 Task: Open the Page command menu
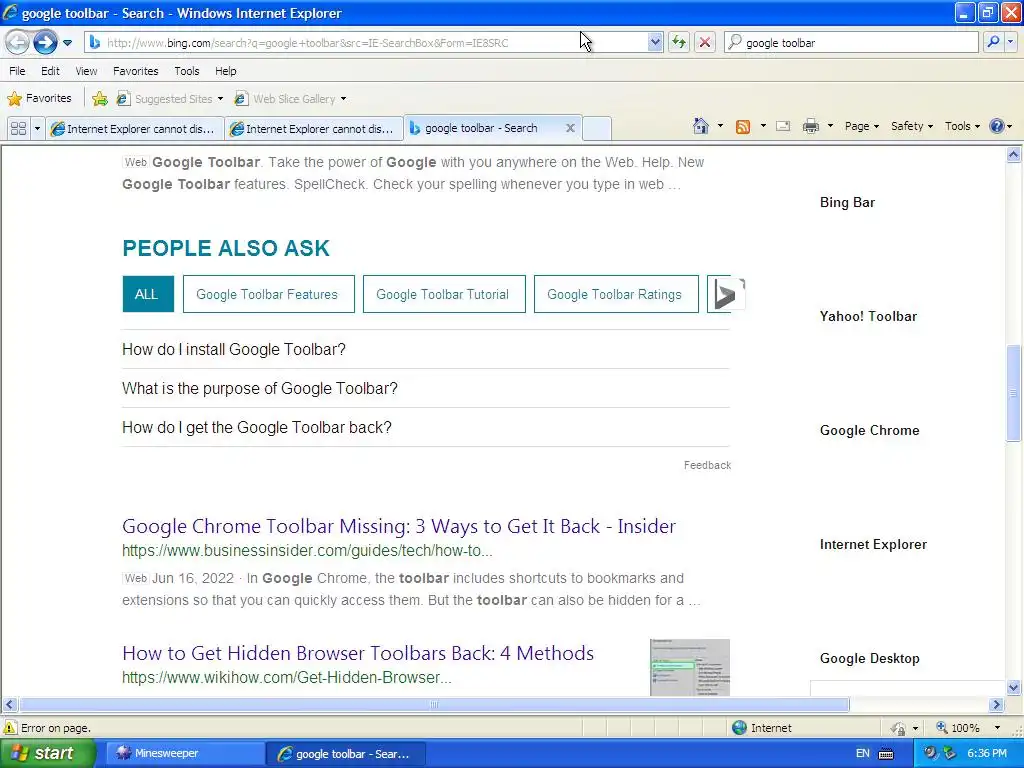pos(861,127)
